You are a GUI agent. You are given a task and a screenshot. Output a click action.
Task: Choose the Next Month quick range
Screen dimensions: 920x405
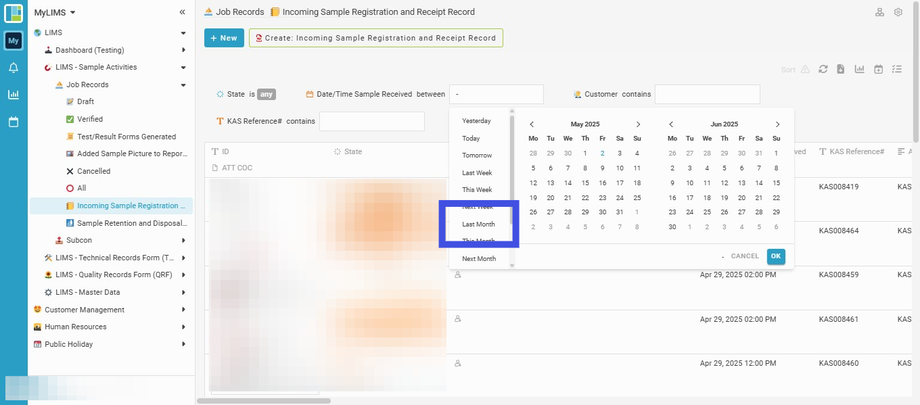[479, 259]
